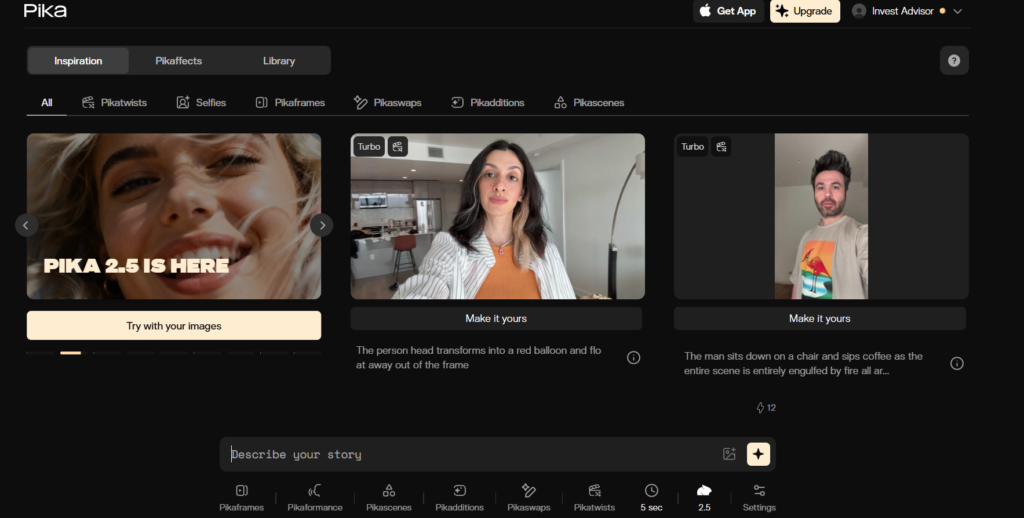Click Try with your images
Screen dimensions: 1024x518
174,325
